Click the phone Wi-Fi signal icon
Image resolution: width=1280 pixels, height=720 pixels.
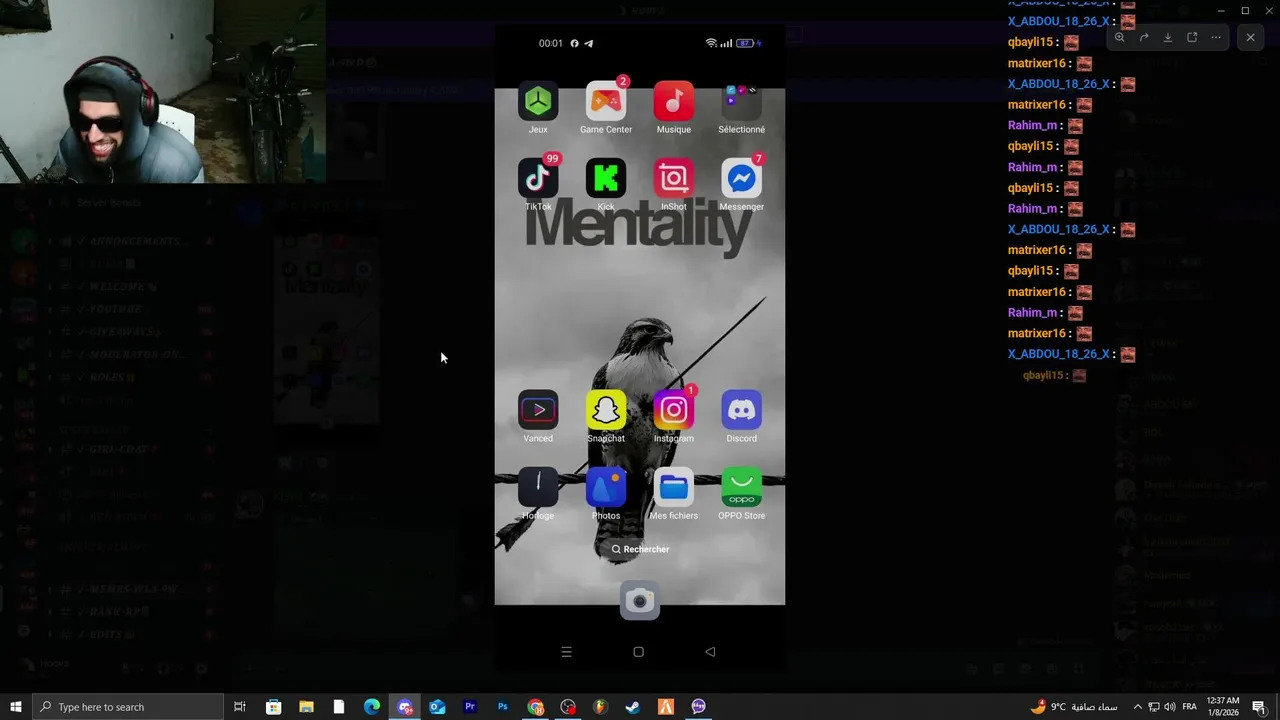(x=711, y=43)
